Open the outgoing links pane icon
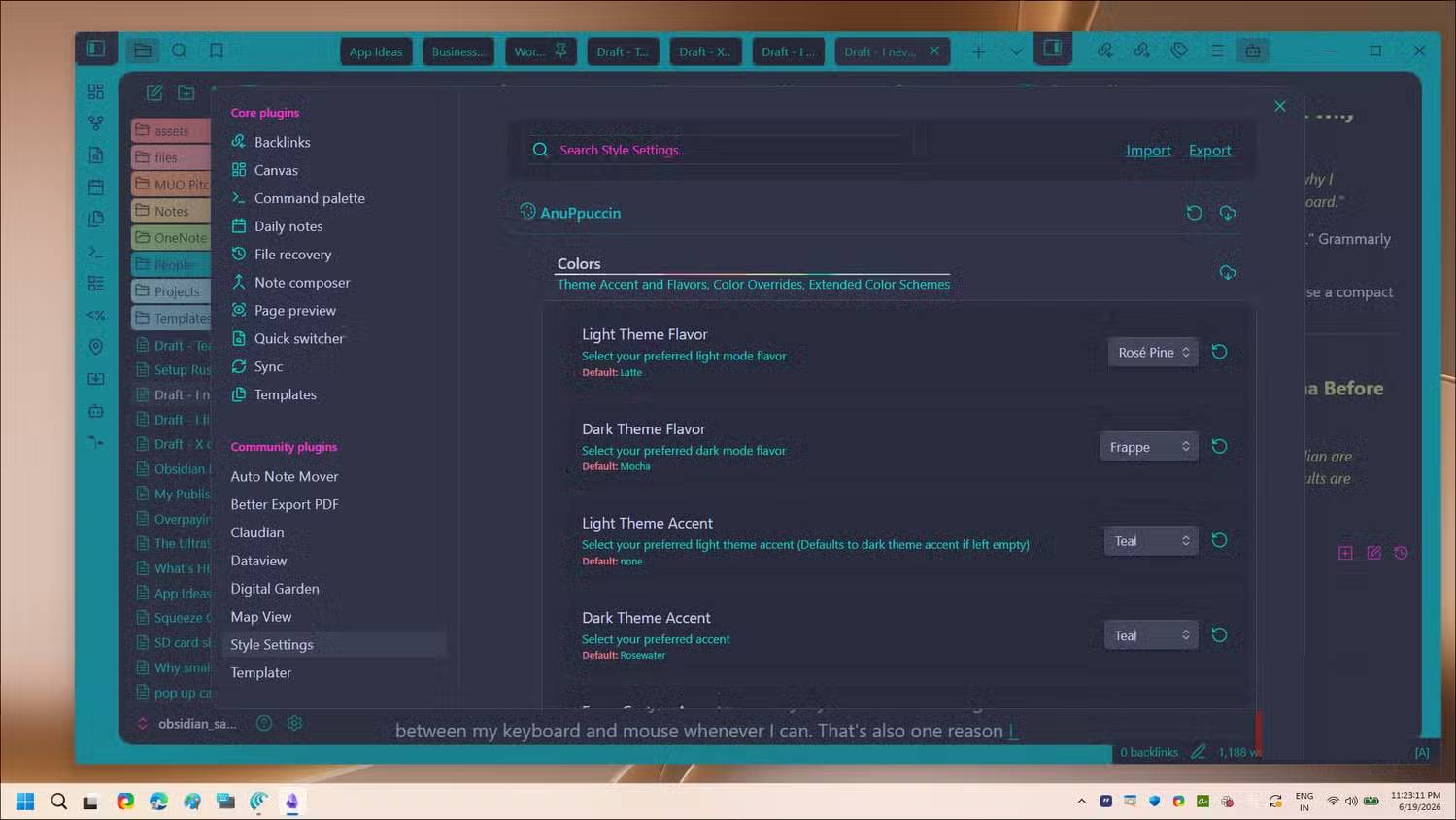The height and width of the screenshot is (820, 1456). [x=1141, y=51]
